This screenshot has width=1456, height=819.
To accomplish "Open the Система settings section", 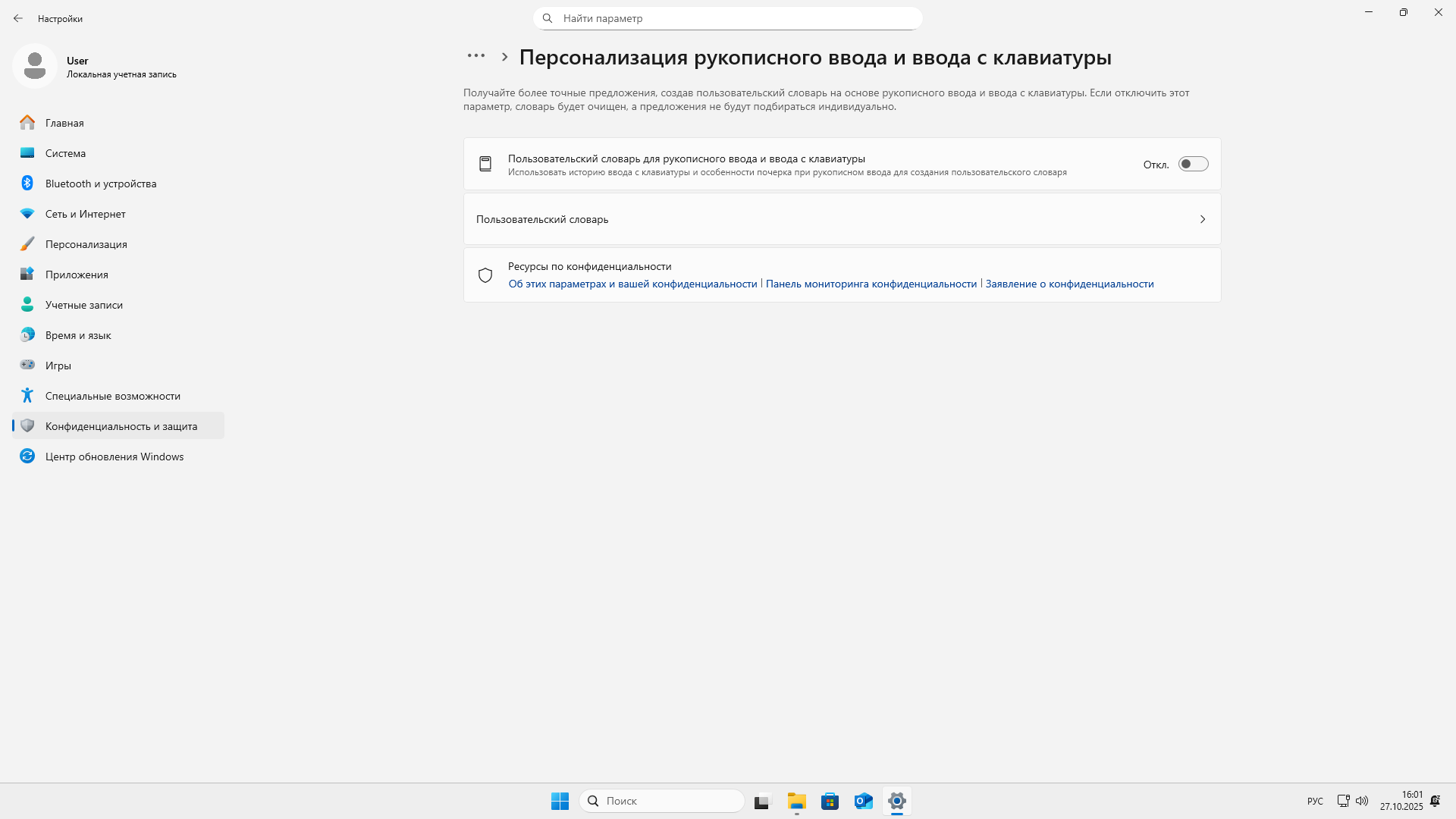I will 66,152.
